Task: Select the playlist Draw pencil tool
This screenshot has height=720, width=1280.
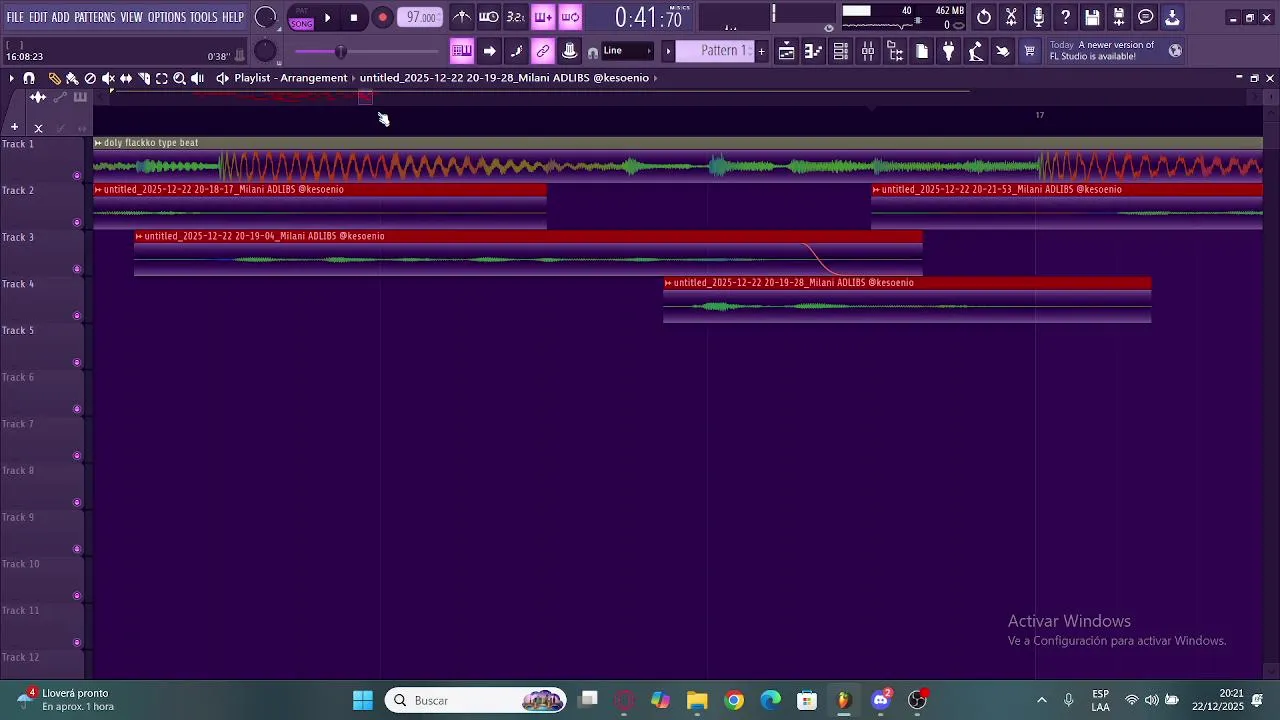Action: pos(54,78)
